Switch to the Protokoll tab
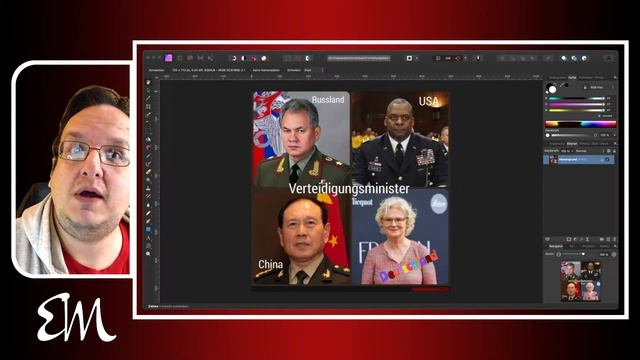The width and height of the screenshot is (640, 360). point(588,246)
